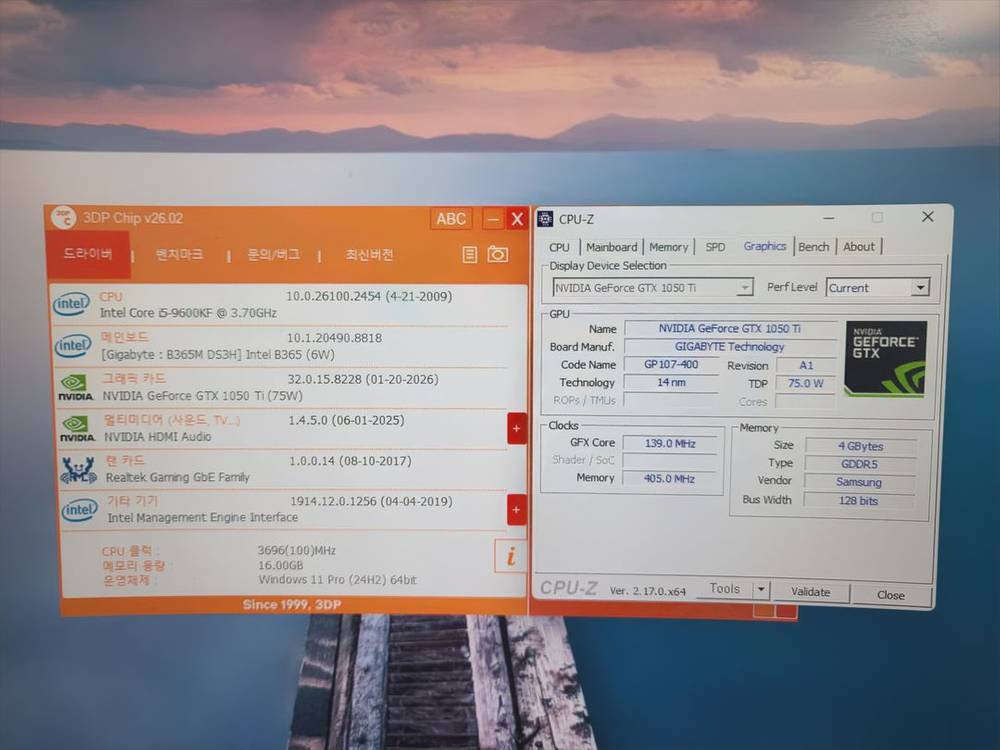Screen dimensions: 1000x750
Task: Click 'Realtek Gaming GbE Family' text
Action: pos(177,477)
